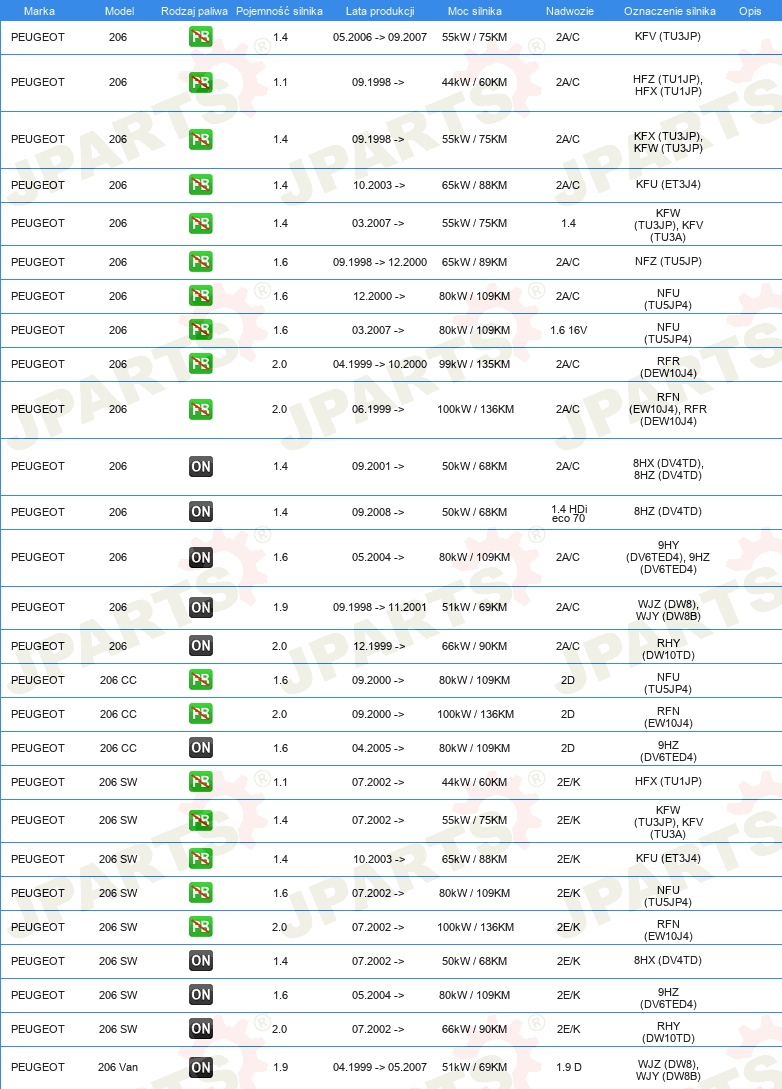This screenshot has height=1089, width=782.
Task: Click the petrol icon in the 206 CC 1.6 09.2000 row
Action: point(201,680)
